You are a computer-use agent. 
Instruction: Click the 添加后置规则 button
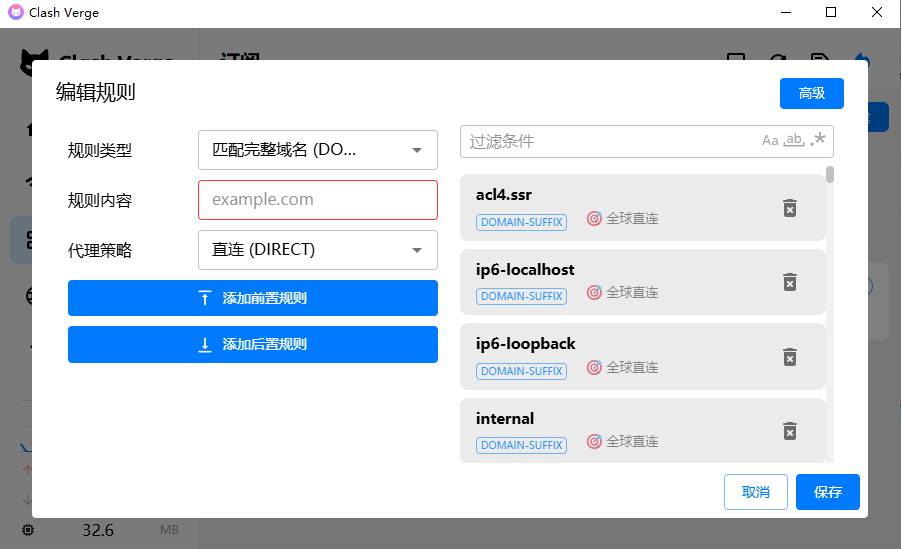253,344
